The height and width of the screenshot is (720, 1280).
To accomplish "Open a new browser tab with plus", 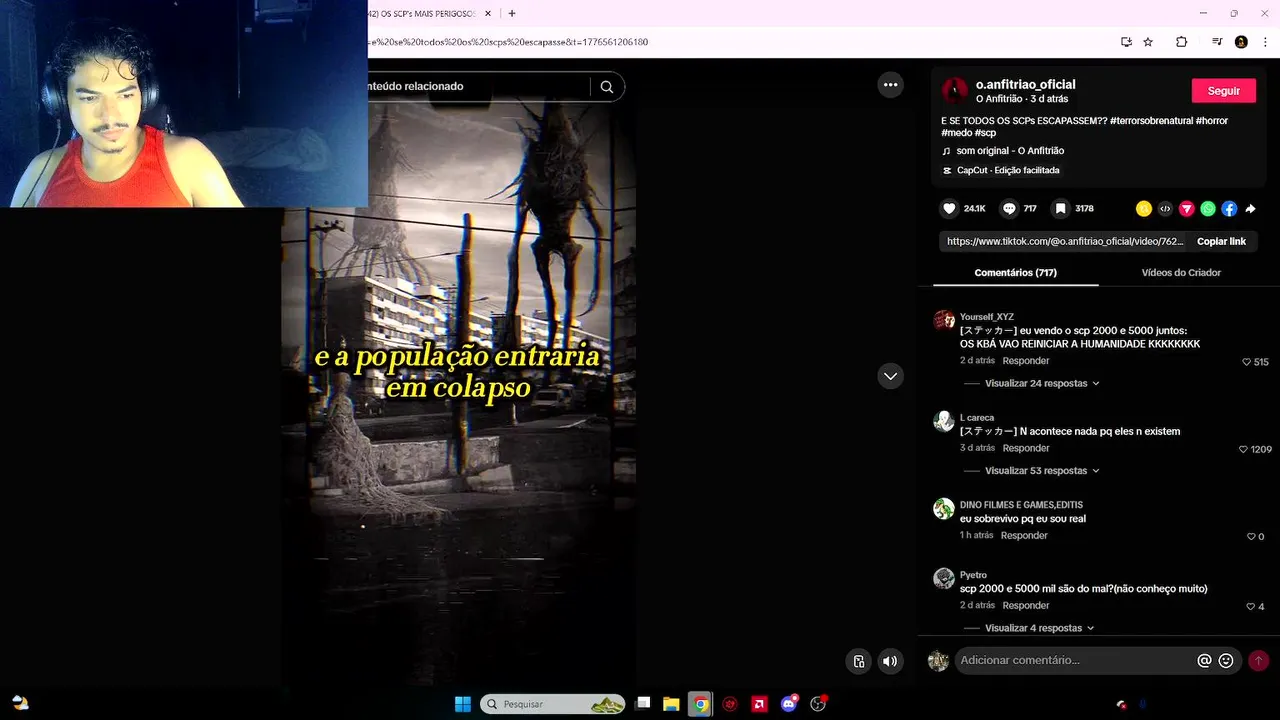I will 512,13.
